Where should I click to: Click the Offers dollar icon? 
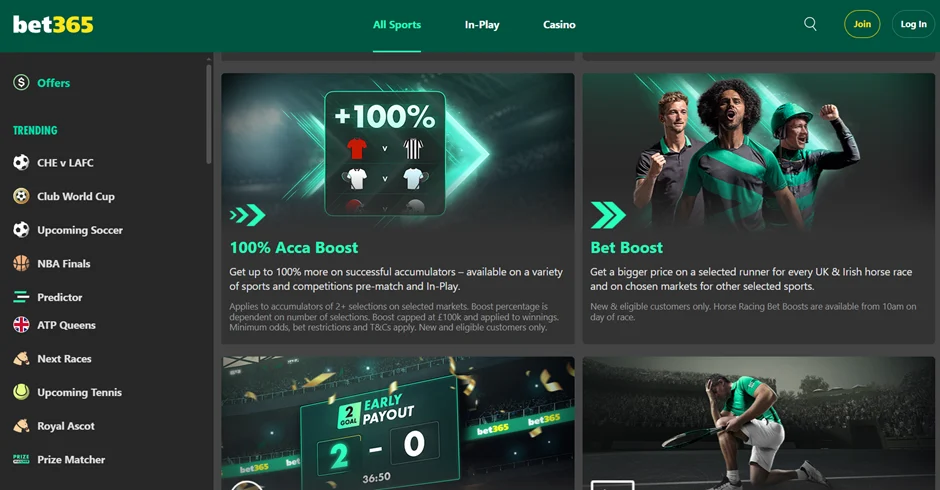21,82
